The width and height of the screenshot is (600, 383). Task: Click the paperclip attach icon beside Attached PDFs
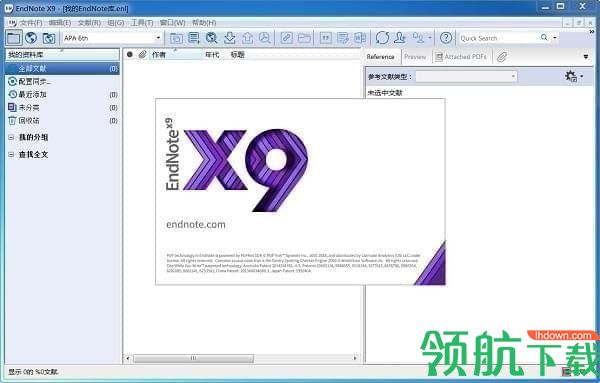point(502,57)
